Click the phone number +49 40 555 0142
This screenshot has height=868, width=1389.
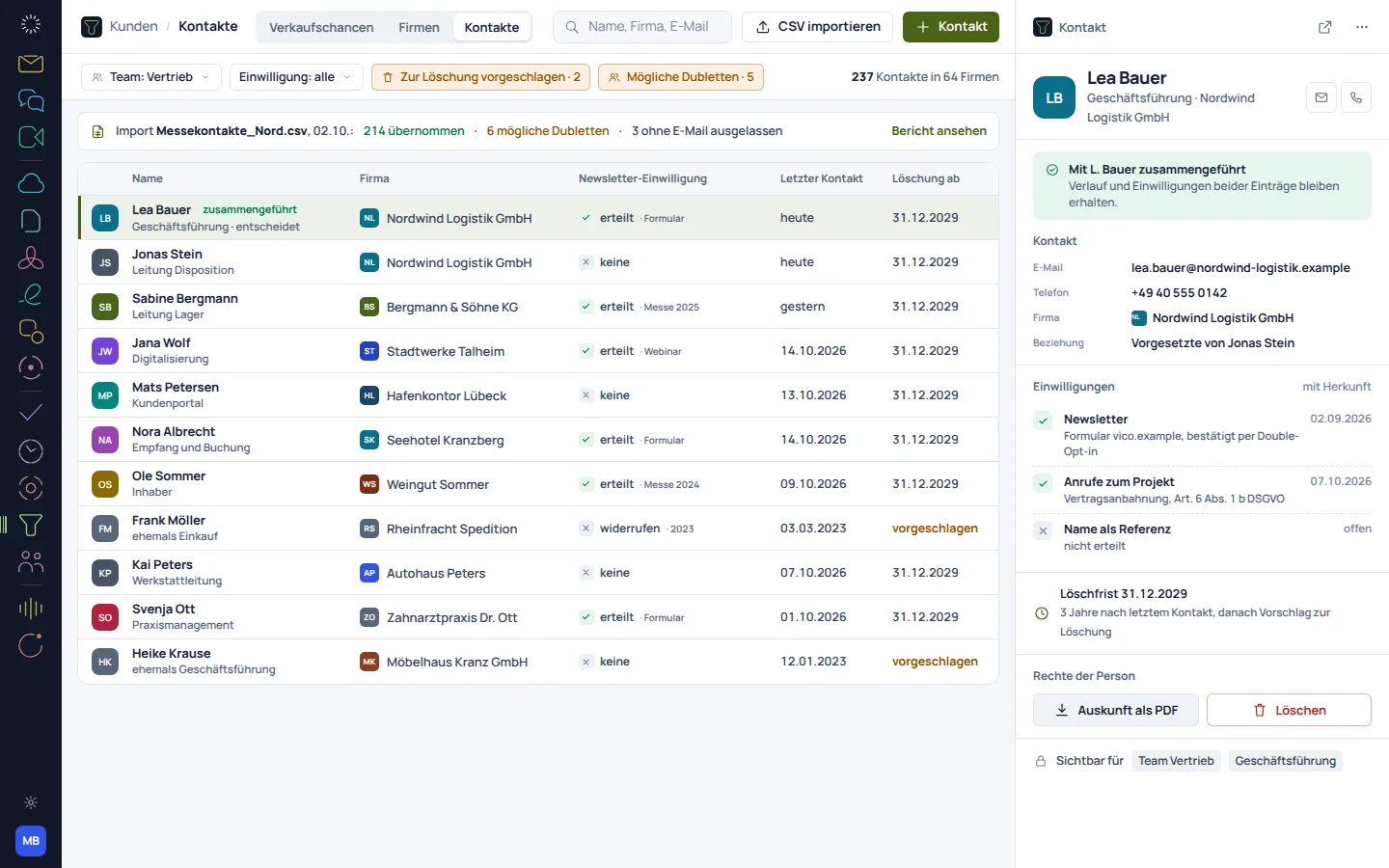(x=1179, y=293)
